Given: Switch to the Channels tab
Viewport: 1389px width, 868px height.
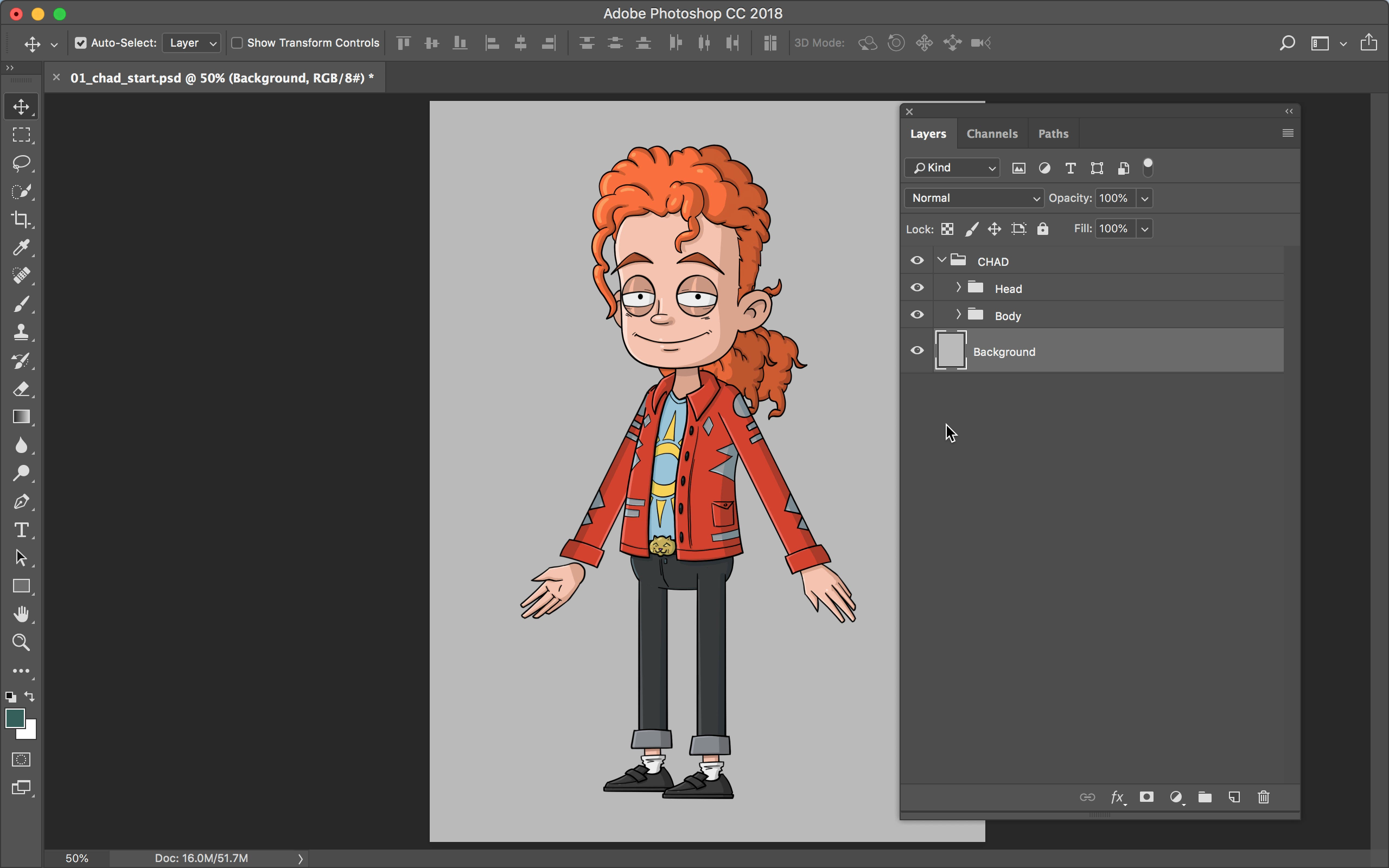Looking at the screenshot, I should pyautogui.click(x=991, y=134).
